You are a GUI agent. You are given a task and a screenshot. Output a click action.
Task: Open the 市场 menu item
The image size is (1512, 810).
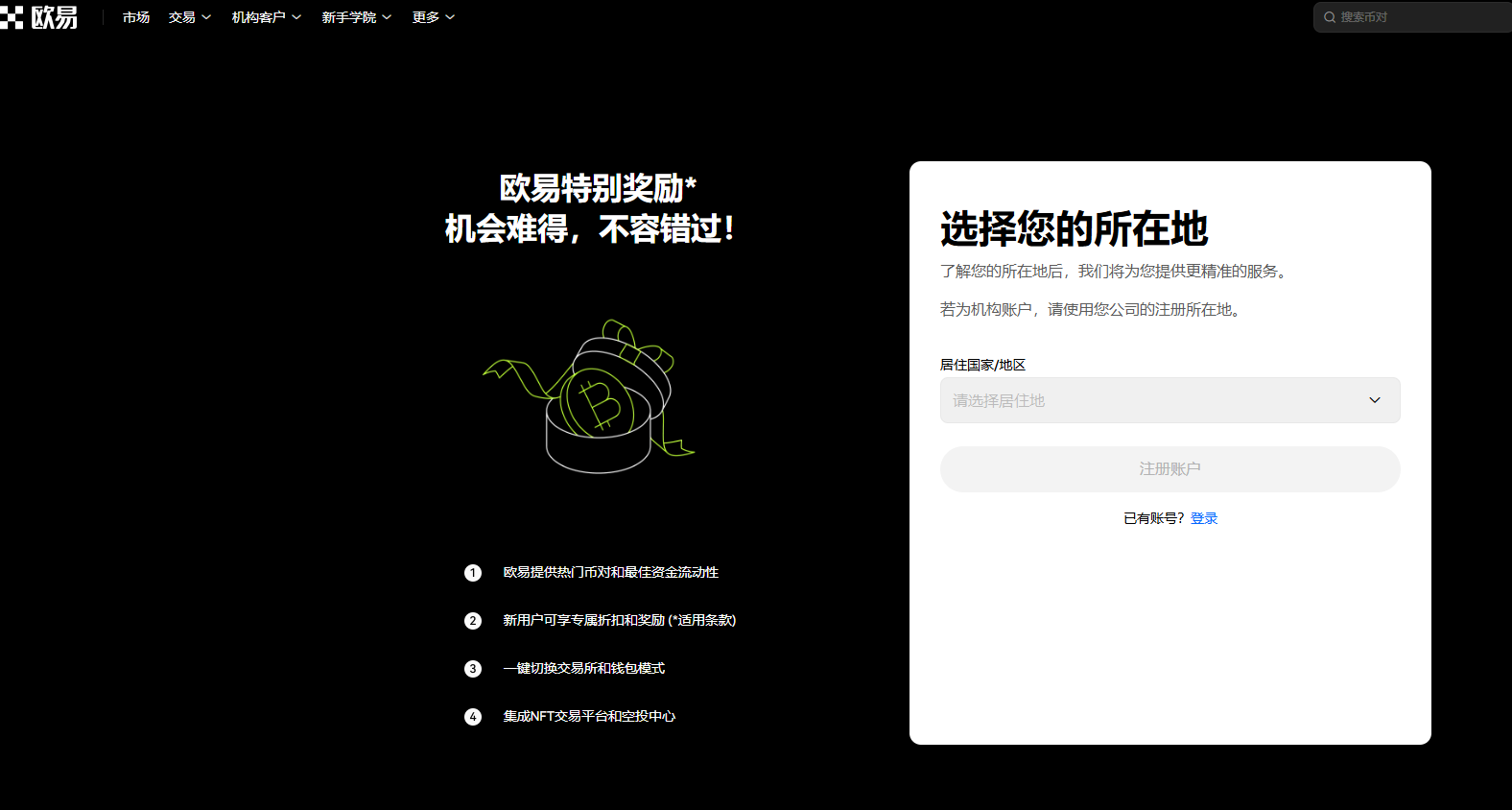coord(136,17)
